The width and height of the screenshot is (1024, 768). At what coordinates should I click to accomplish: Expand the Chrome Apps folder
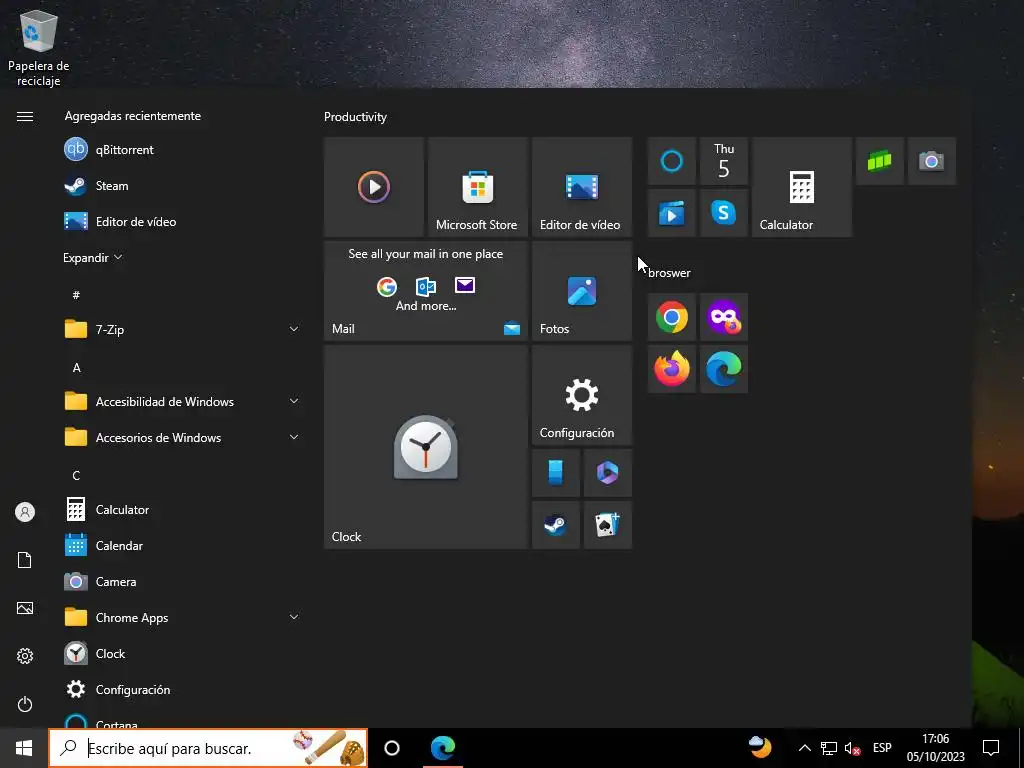pyautogui.click(x=183, y=617)
